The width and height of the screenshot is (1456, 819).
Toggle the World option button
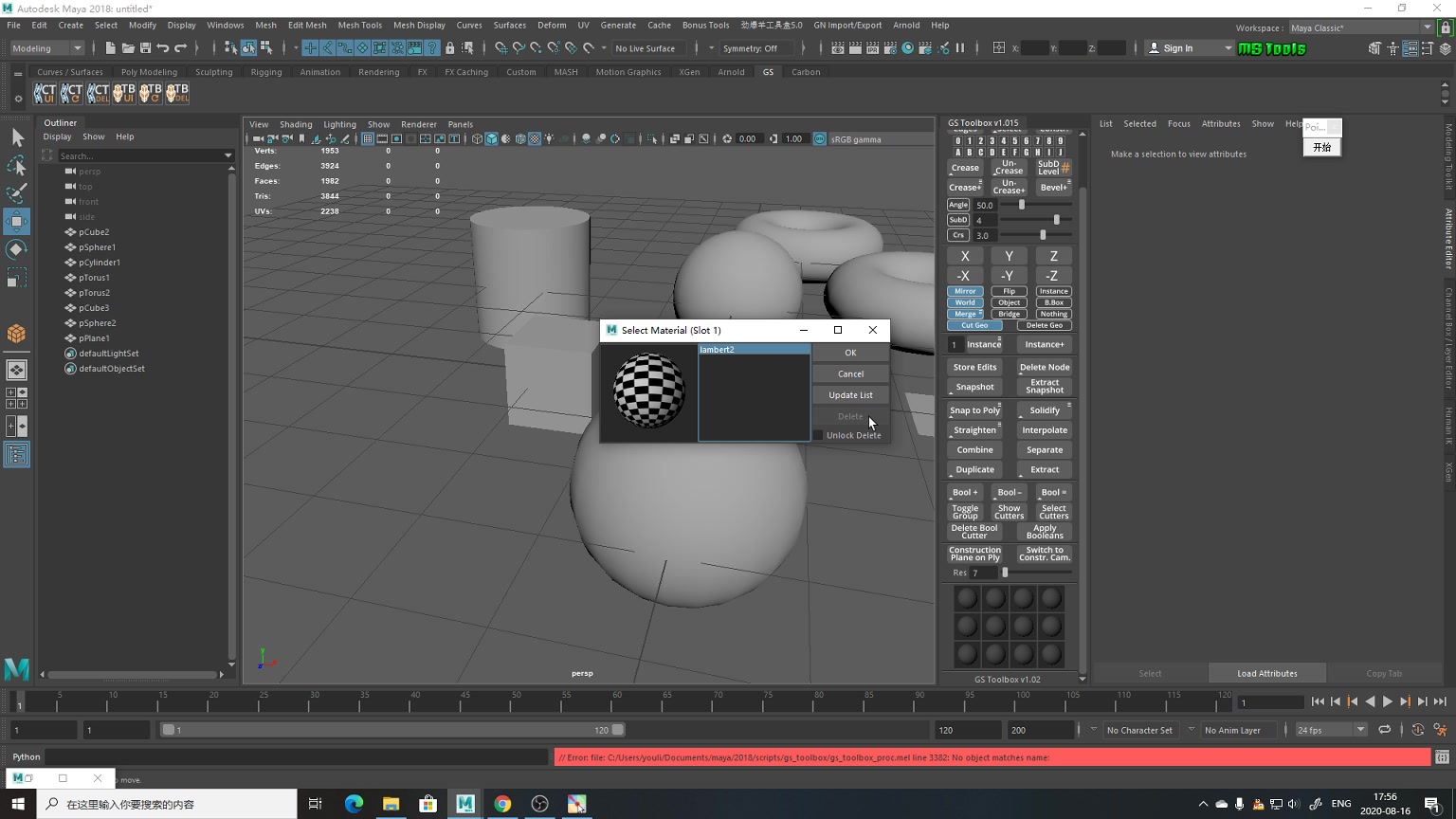pos(965,302)
